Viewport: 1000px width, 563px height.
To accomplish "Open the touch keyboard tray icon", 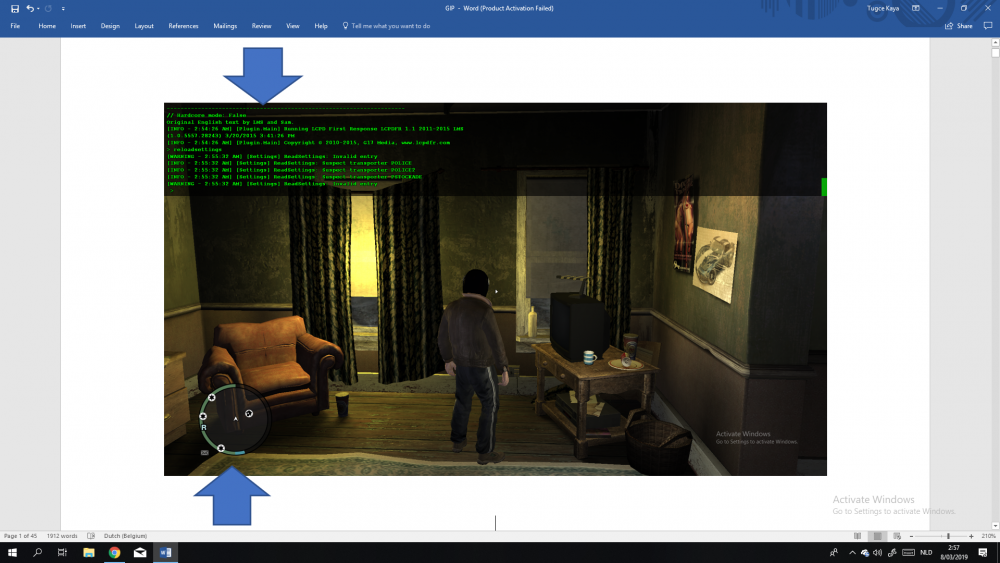I will point(908,553).
